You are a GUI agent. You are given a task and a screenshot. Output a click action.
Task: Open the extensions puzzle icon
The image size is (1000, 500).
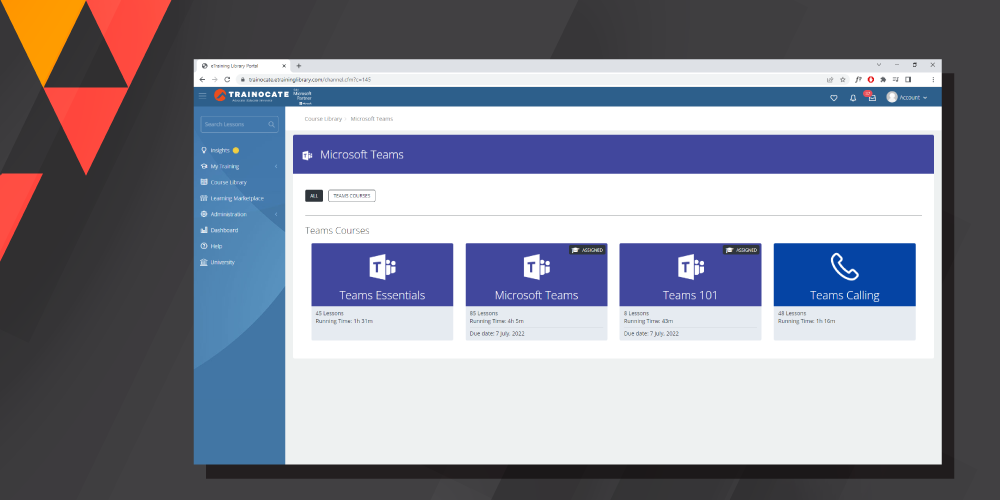(x=883, y=80)
